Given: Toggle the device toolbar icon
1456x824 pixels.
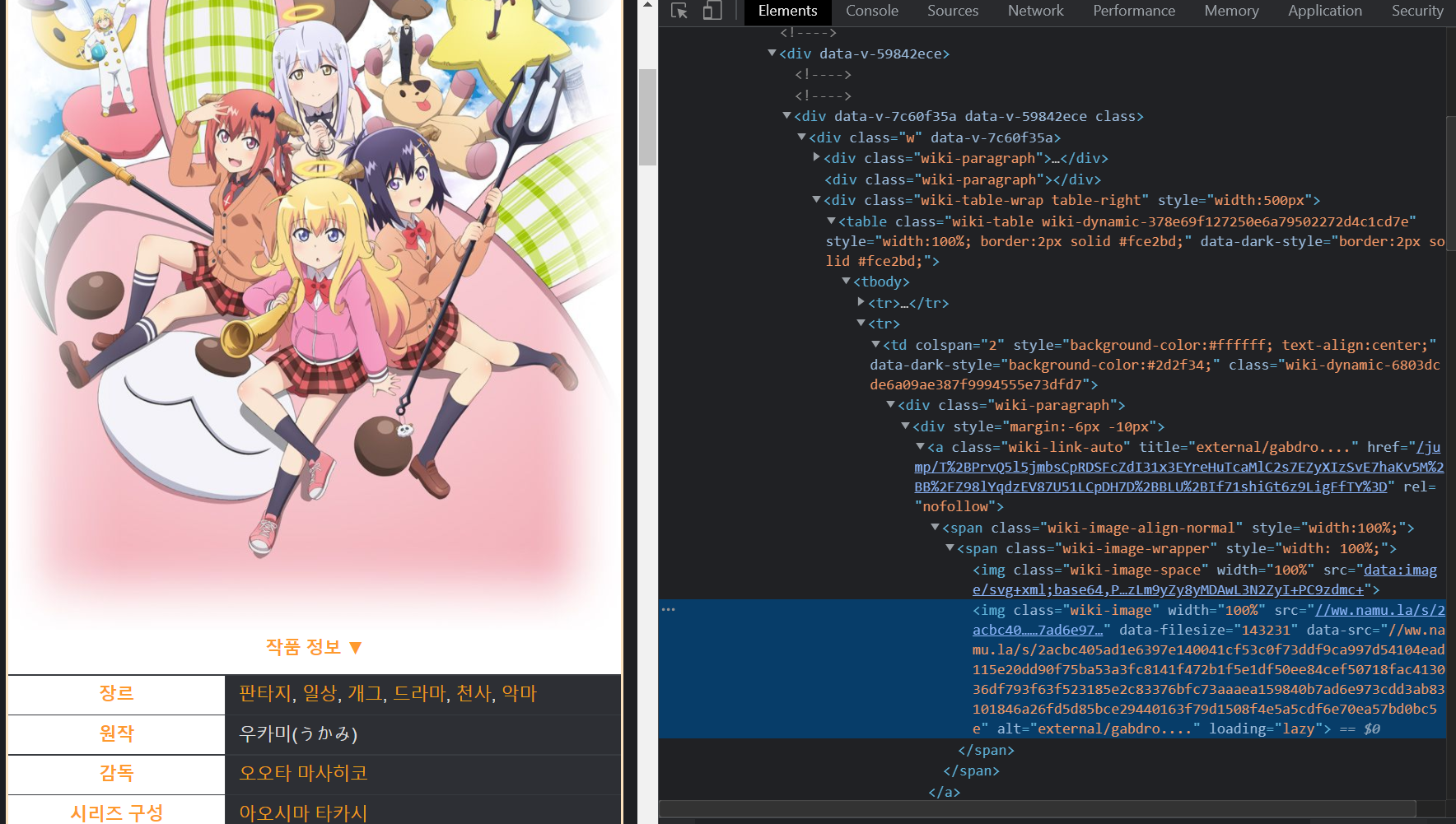Looking at the screenshot, I should (x=712, y=11).
